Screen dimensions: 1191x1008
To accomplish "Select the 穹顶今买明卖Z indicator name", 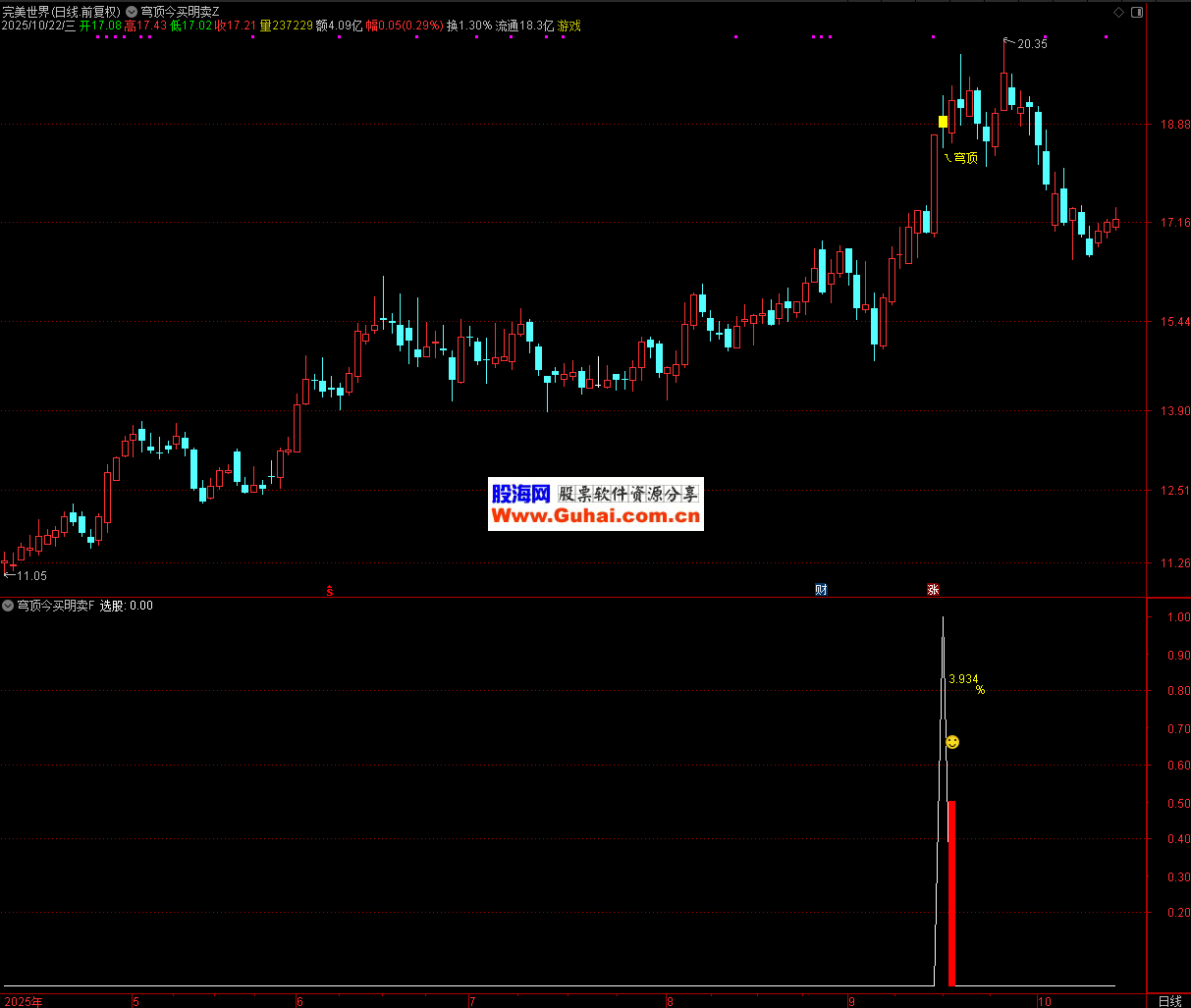I will pos(180,12).
